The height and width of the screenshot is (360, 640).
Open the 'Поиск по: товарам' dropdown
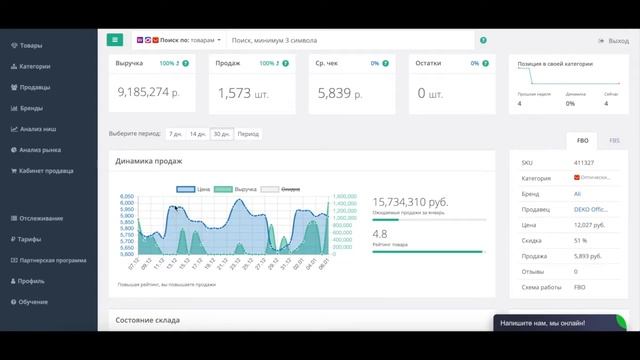pyautogui.click(x=178, y=40)
